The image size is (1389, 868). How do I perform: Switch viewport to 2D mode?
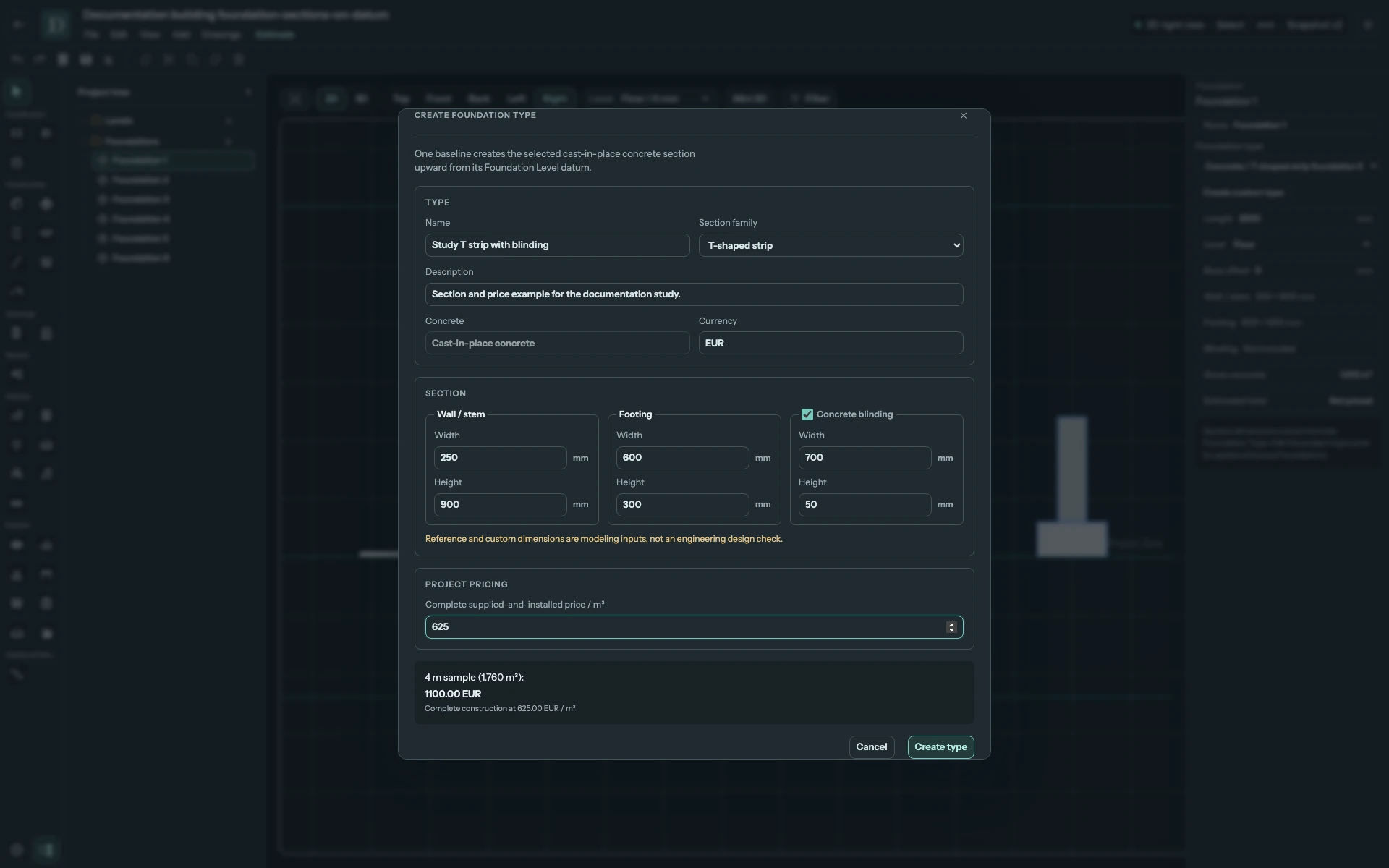pyautogui.click(x=331, y=98)
